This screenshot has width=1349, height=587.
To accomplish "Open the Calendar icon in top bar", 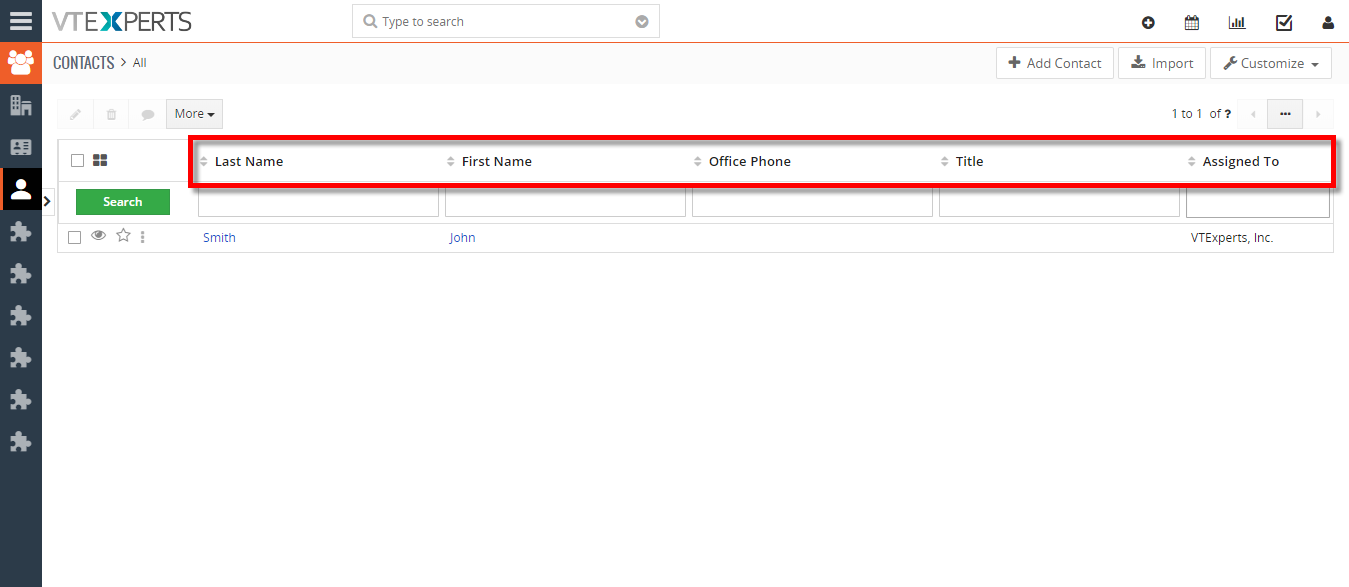I will [x=1192, y=22].
